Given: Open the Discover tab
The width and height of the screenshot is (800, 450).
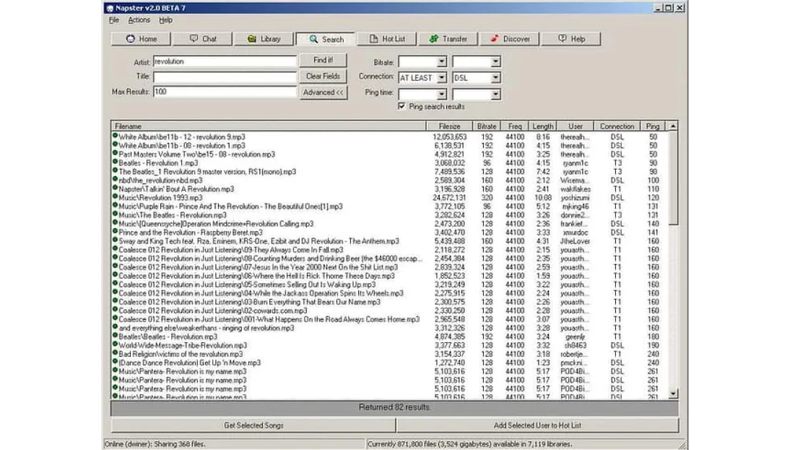Looking at the screenshot, I should (x=509, y=39).
